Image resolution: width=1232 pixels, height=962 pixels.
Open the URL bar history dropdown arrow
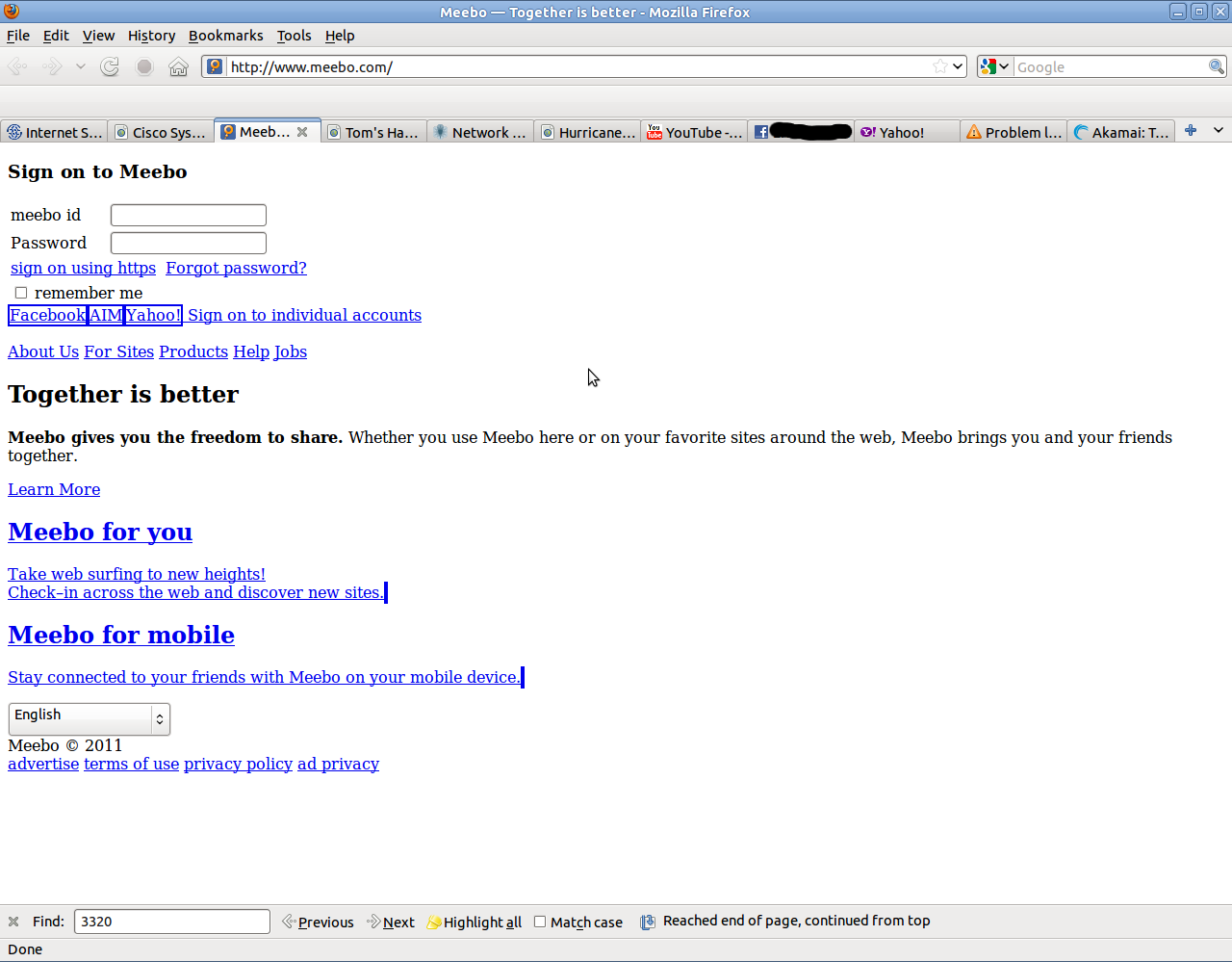(x=958, y=66)
